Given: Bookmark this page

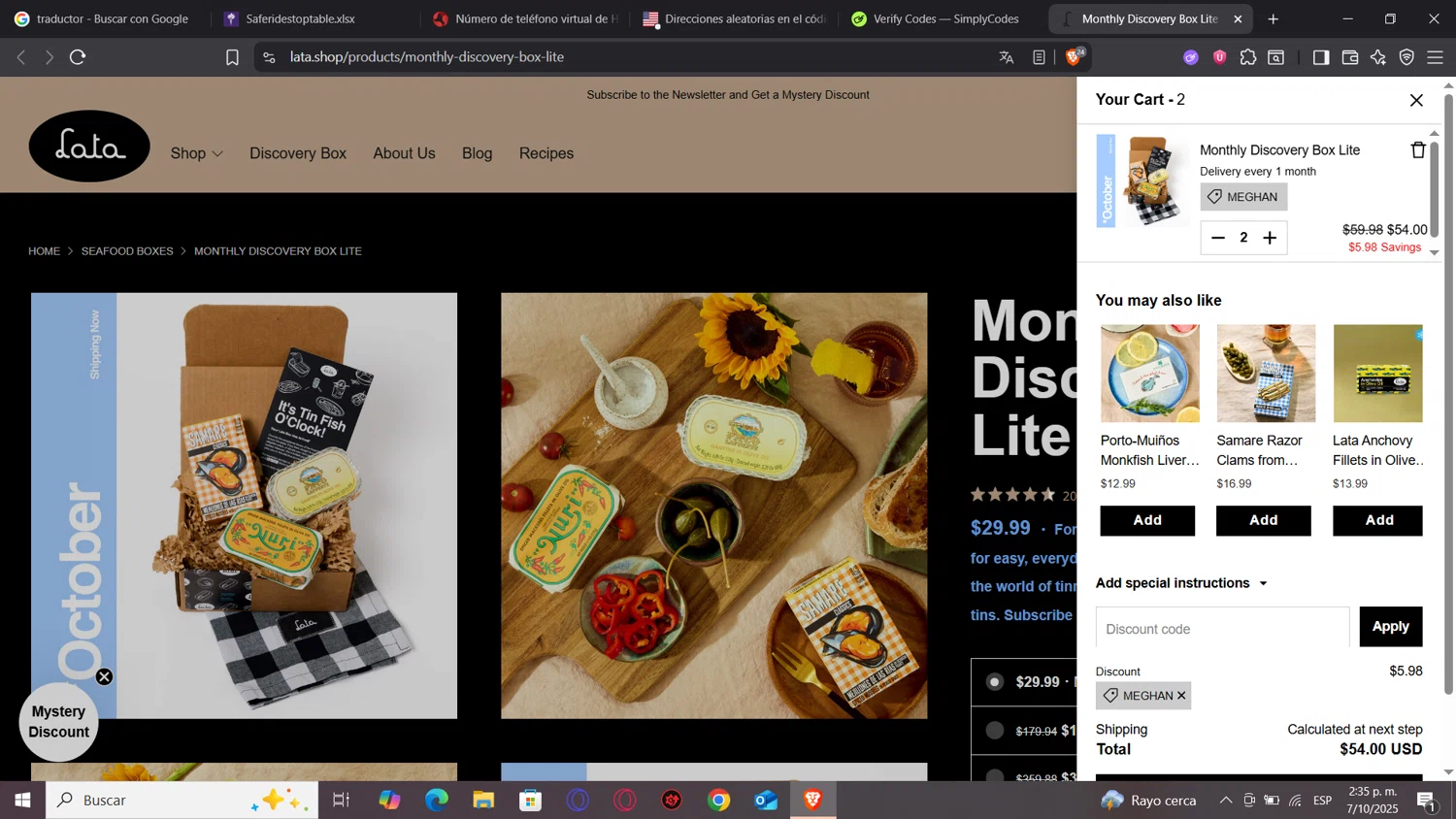Looking at the screenshot, I should (232, 57).
